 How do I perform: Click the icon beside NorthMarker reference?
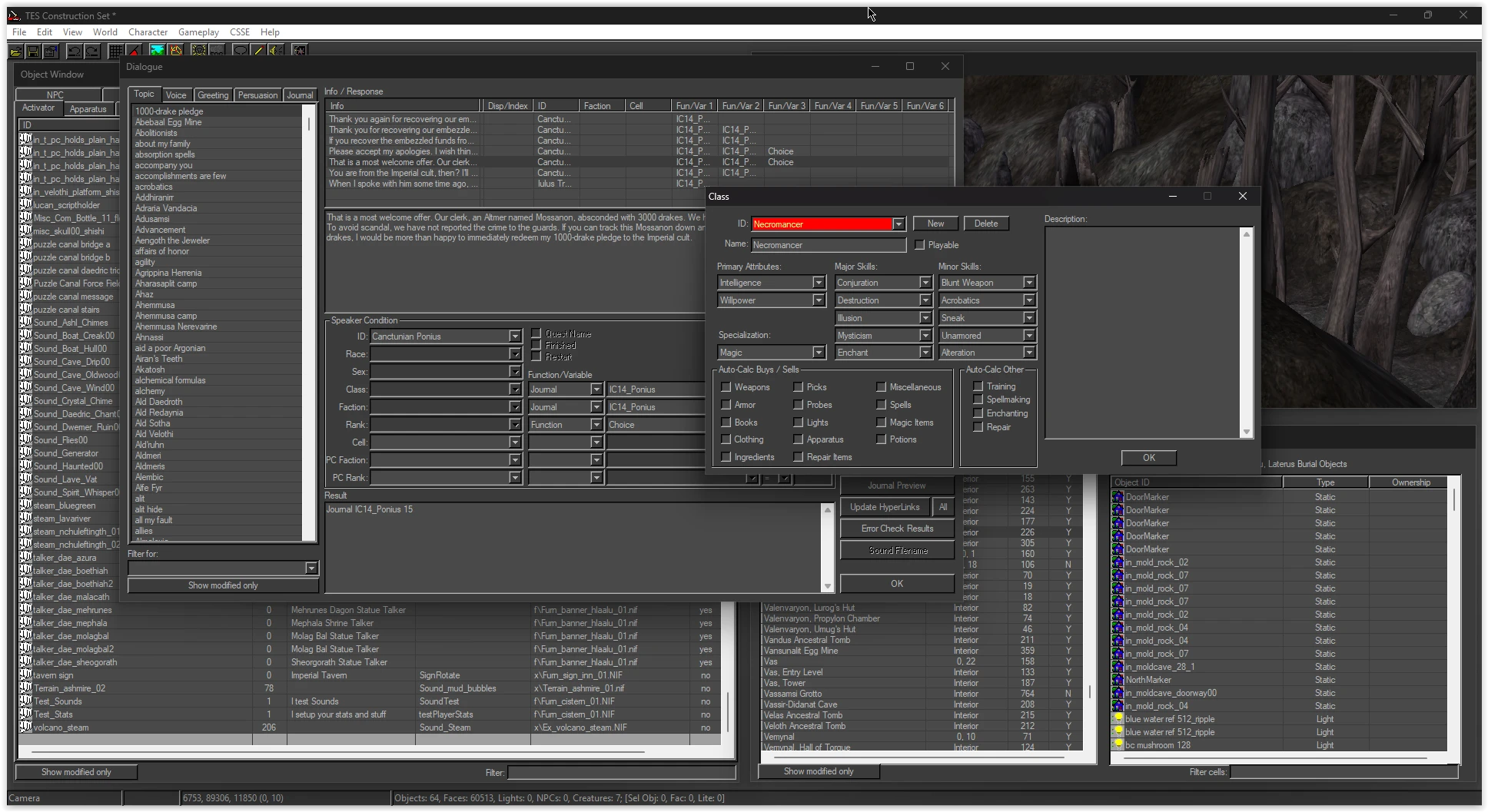[1118, 680]
